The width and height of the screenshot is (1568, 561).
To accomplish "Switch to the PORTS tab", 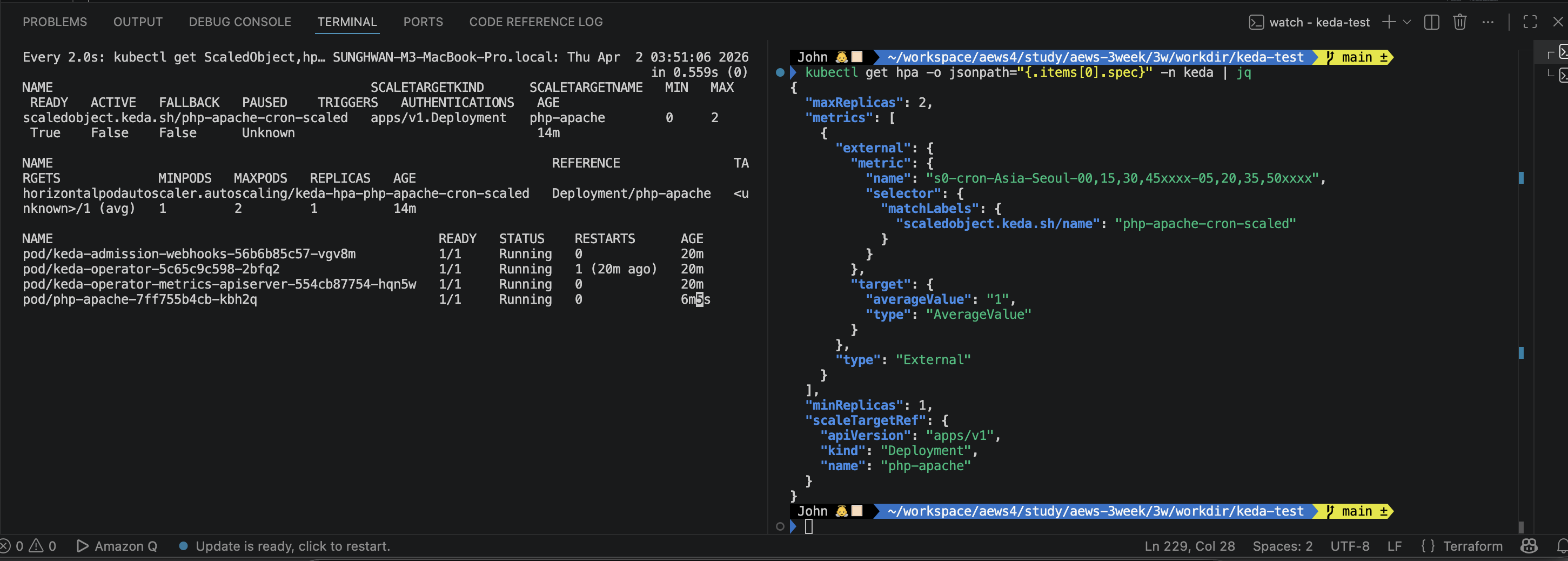I will [423, 22].
